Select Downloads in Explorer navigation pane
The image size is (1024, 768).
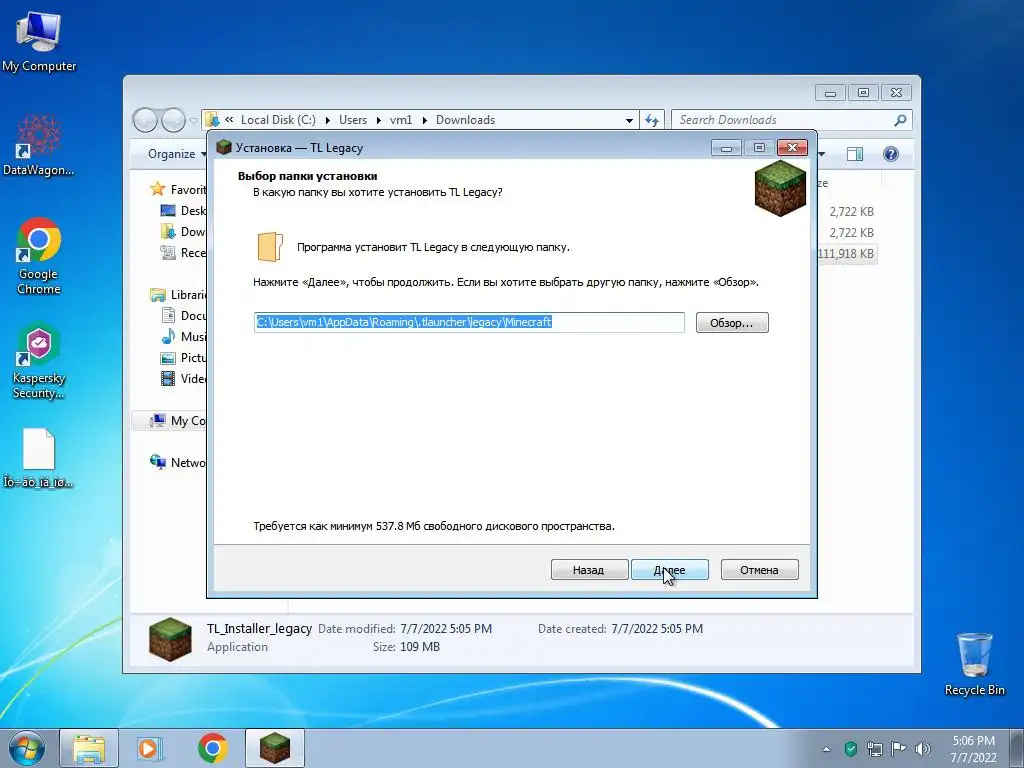tap(183, 231)
